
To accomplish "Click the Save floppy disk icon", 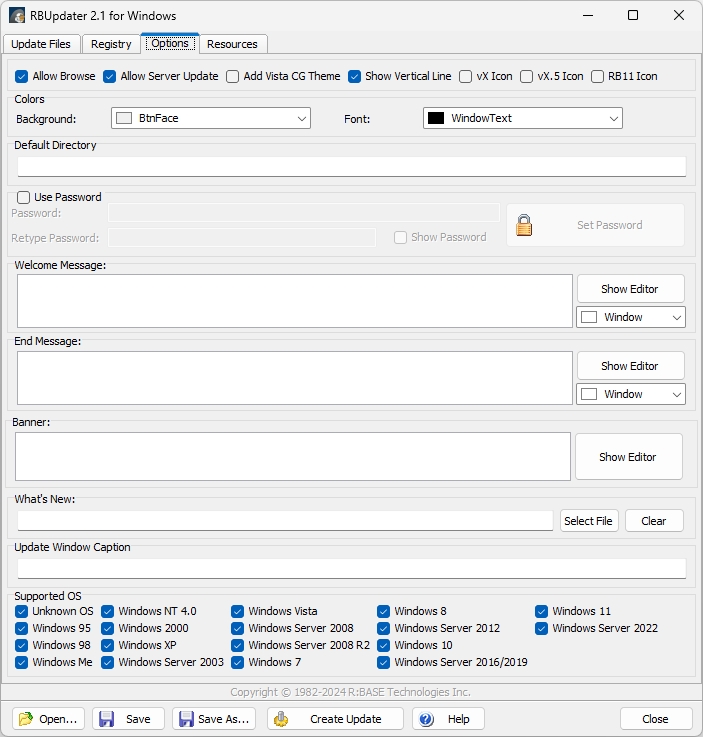I will pyautogui.click(x=106, y=719).
